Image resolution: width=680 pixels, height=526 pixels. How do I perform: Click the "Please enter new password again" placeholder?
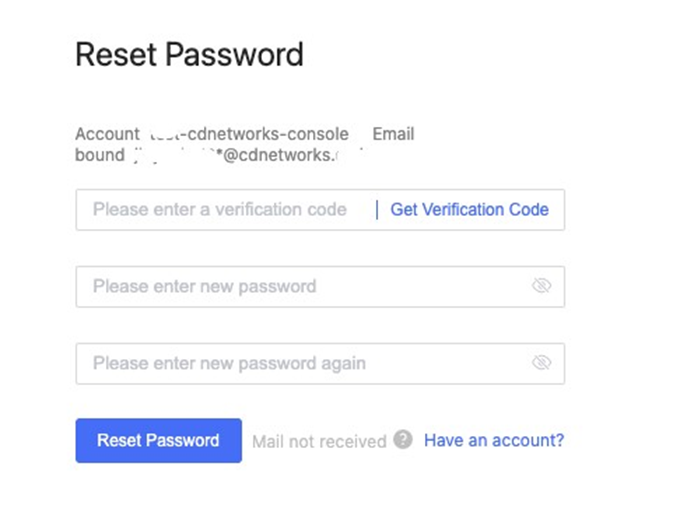click(x=229, y=363)
